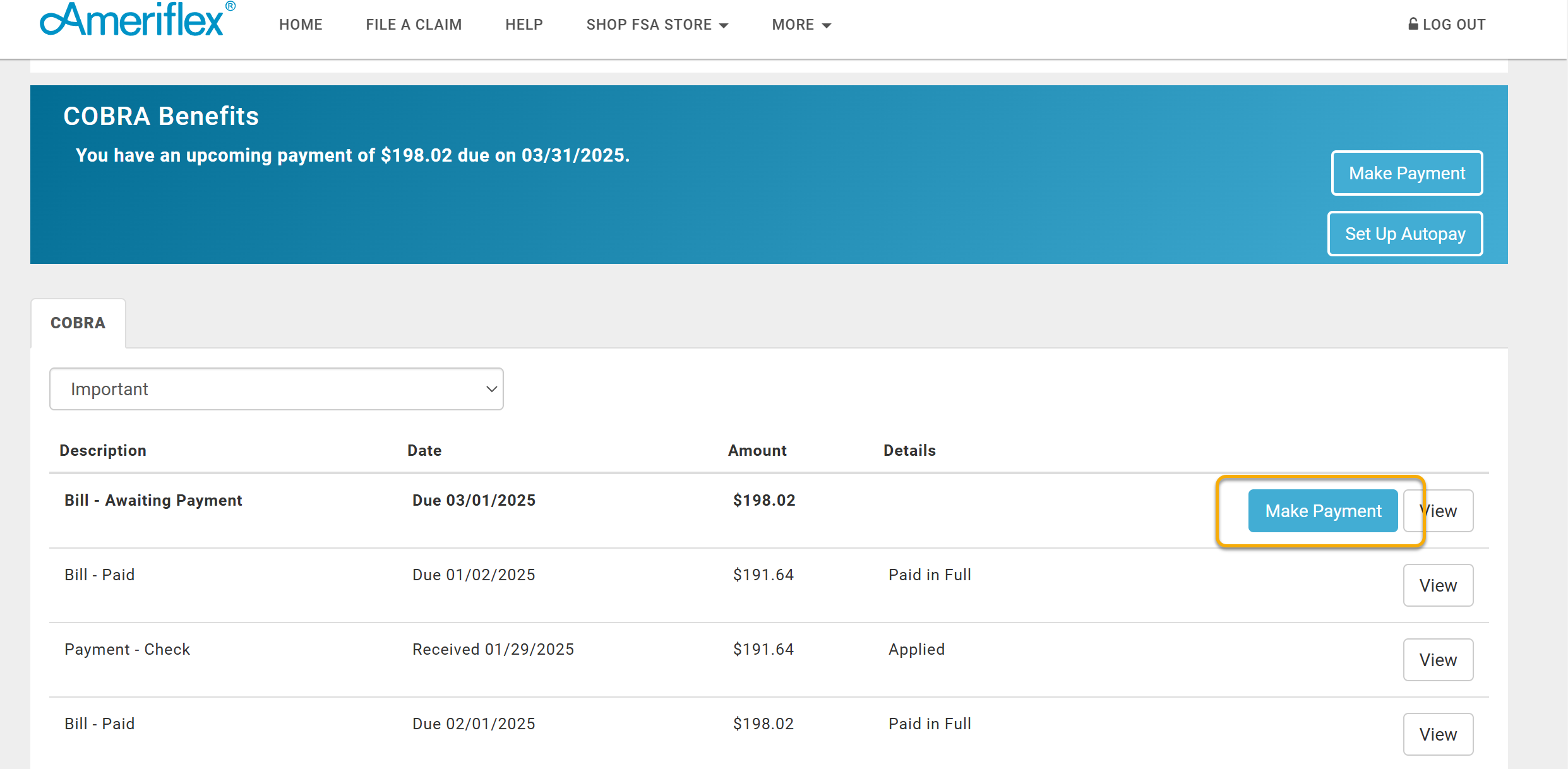Go to FILE A CLAIM
The width and height of the screenshot is (1568, 769).
click(414, 25)
